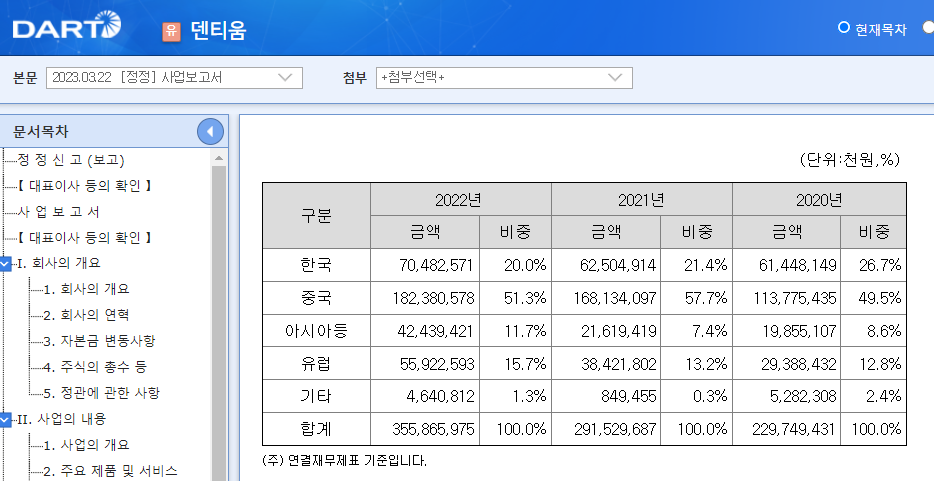Open 3. 자본금 변동사항 subsection
The height and width of the screenshot is (481, 934).
coord(99,341)
